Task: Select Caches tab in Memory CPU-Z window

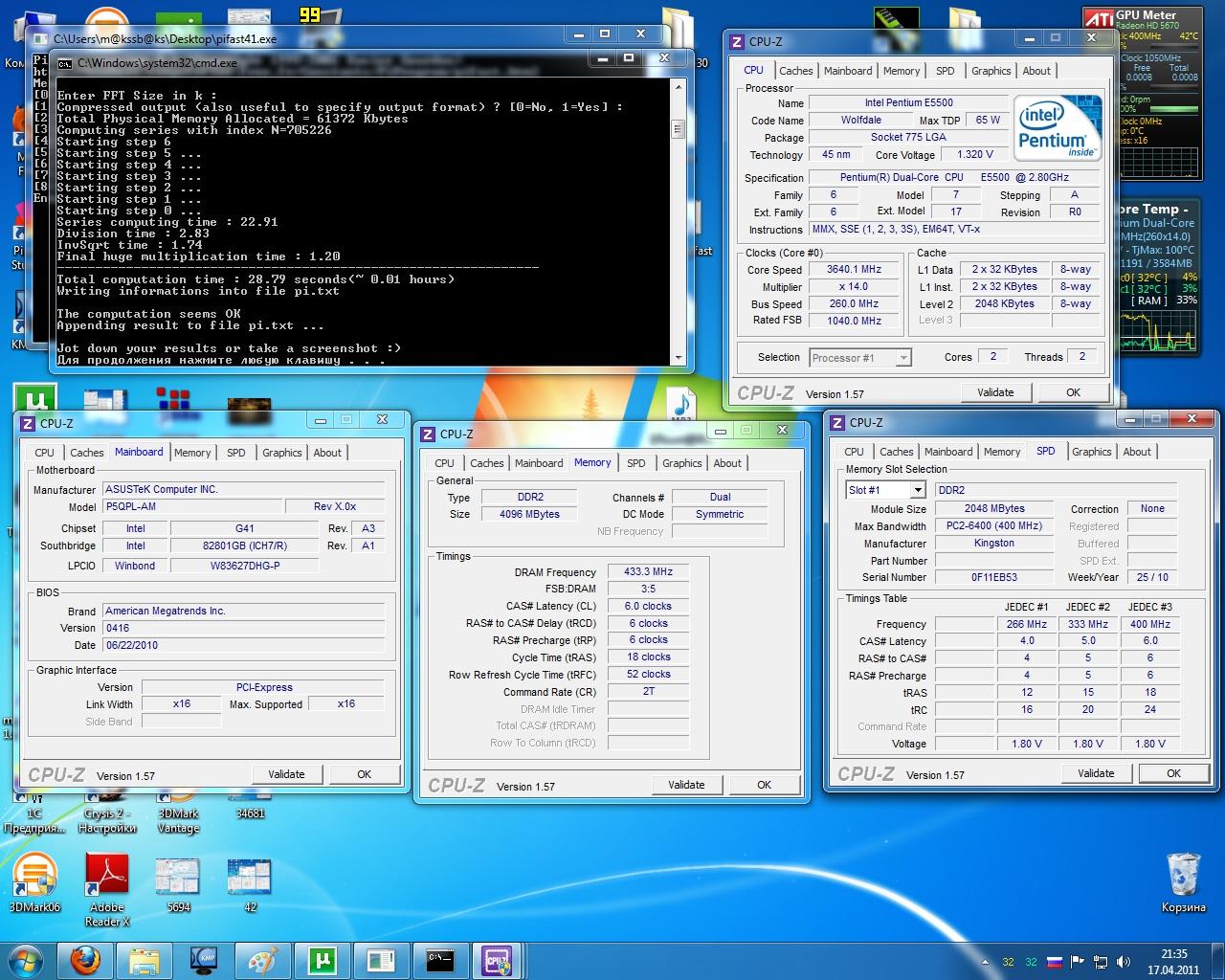Action: (486, 463)
